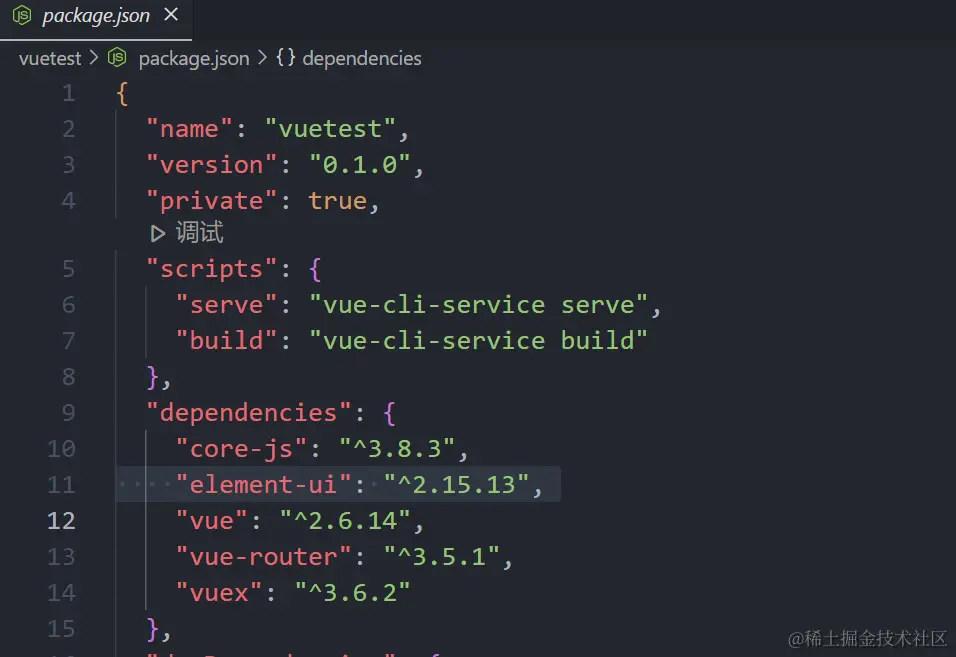Click the "version" key

click(x=212, y=165)
